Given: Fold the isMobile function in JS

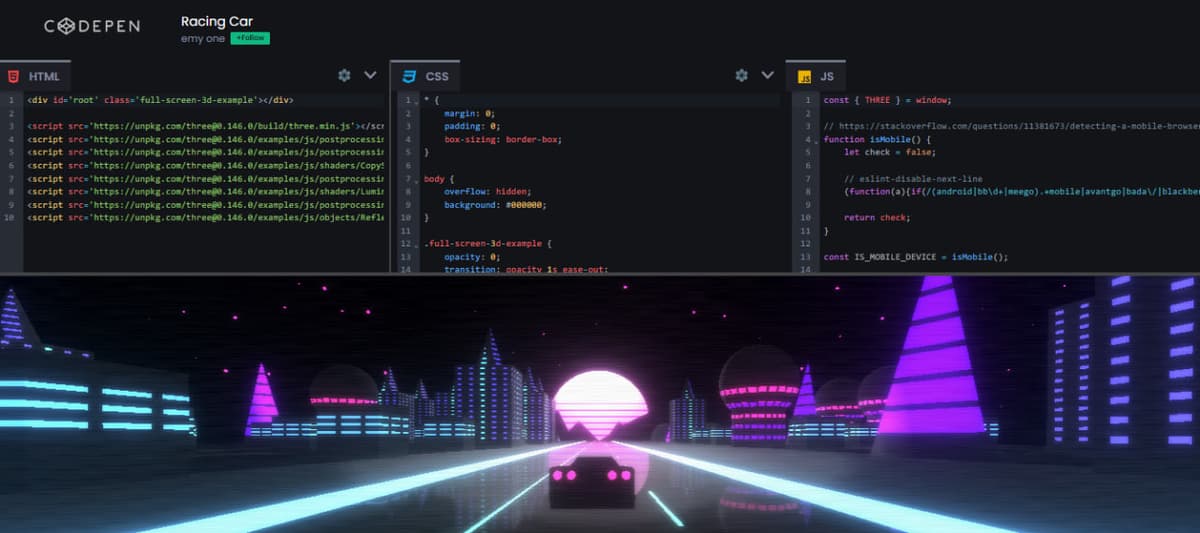Looking at the screenshot, I should coord(817,140).
